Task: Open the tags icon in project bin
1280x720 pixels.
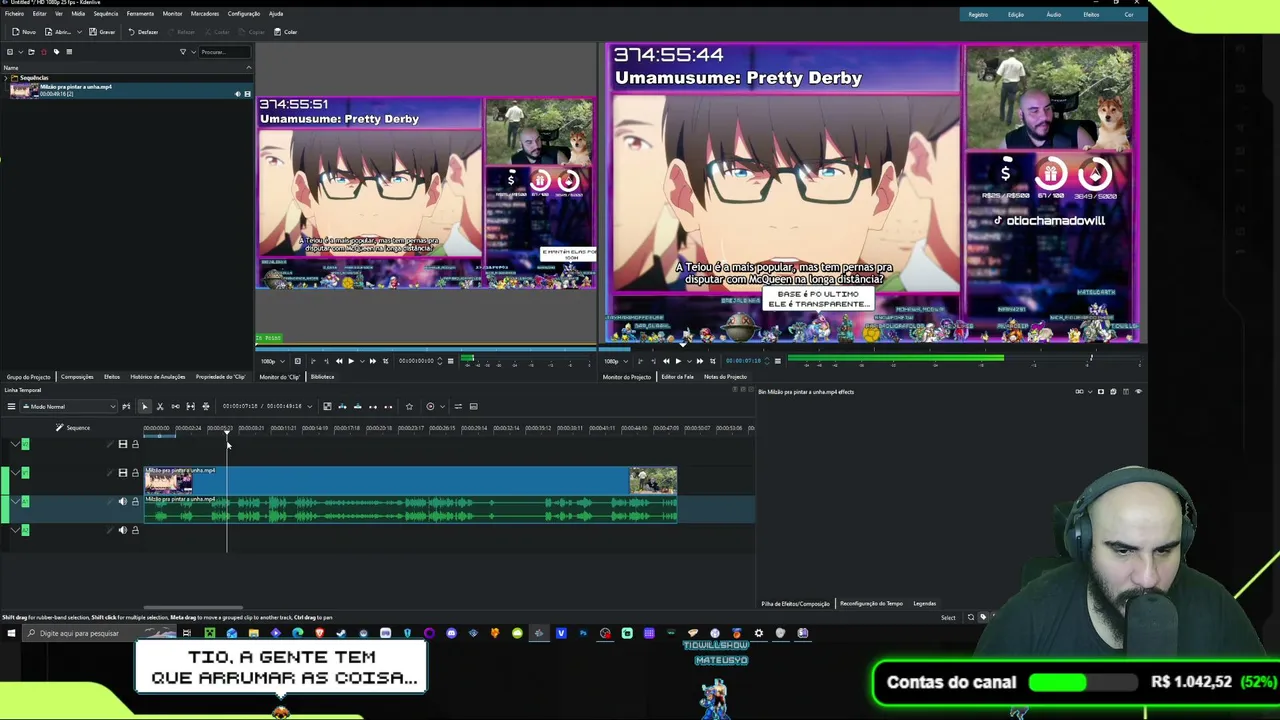Action: (x=56, y=52)
